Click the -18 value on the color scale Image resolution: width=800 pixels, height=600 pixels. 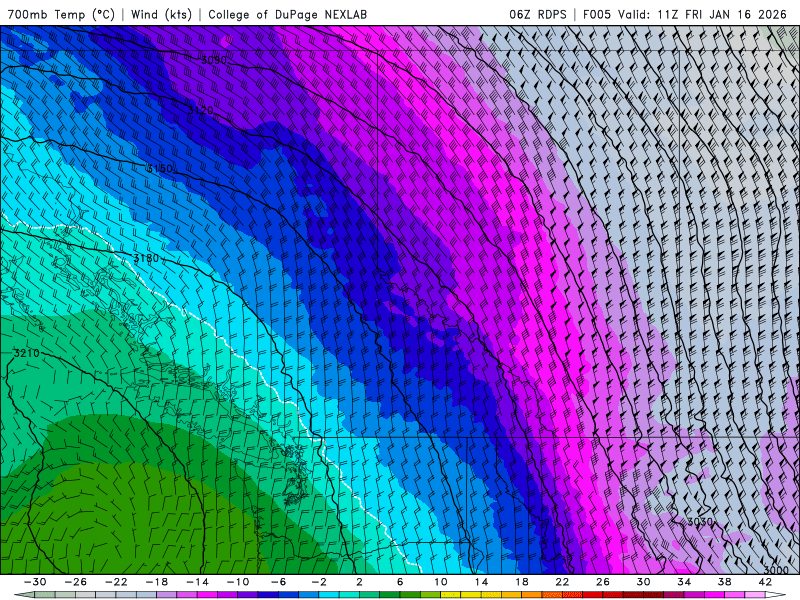tap(157, 582)
